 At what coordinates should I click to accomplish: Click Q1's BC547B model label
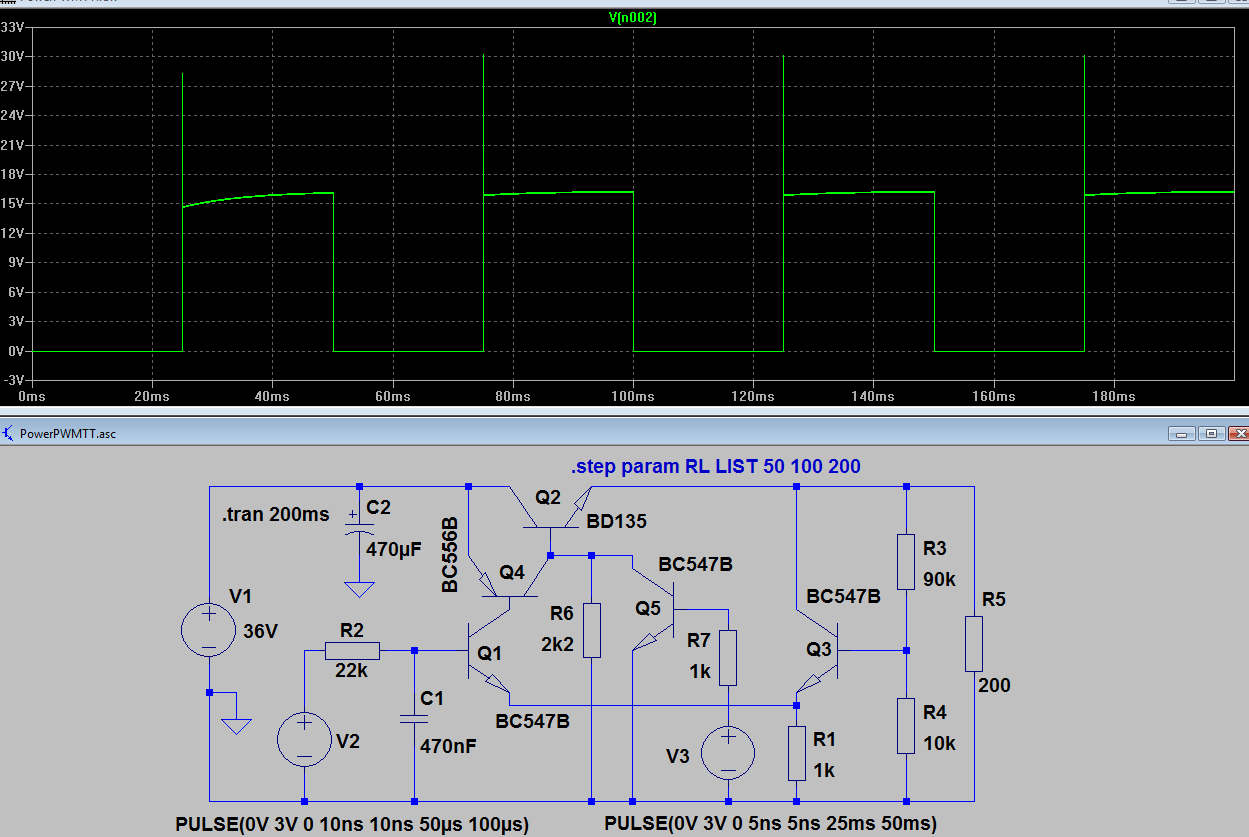pyautogui.click(x=532, y=720)
